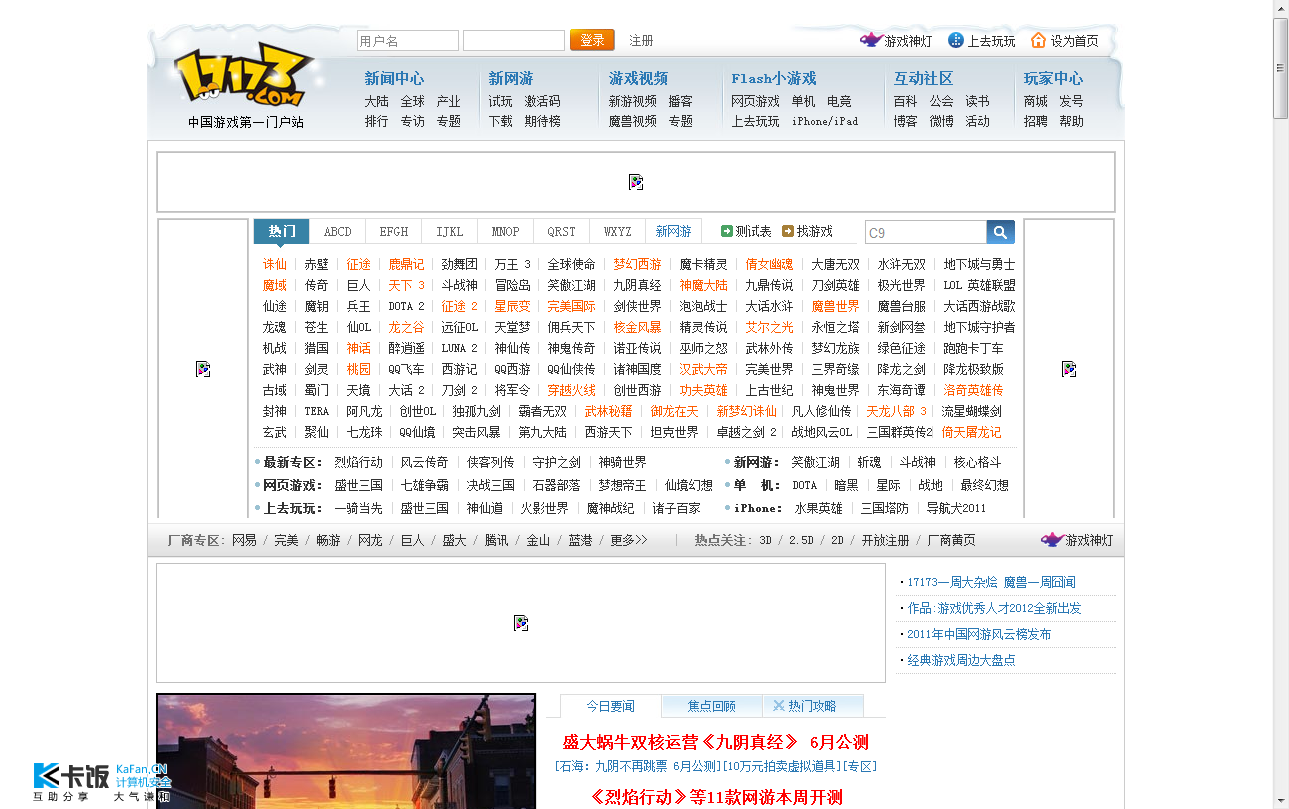
Task: Open the 互动社区 menu heading
Action: (x=923, y=78)
